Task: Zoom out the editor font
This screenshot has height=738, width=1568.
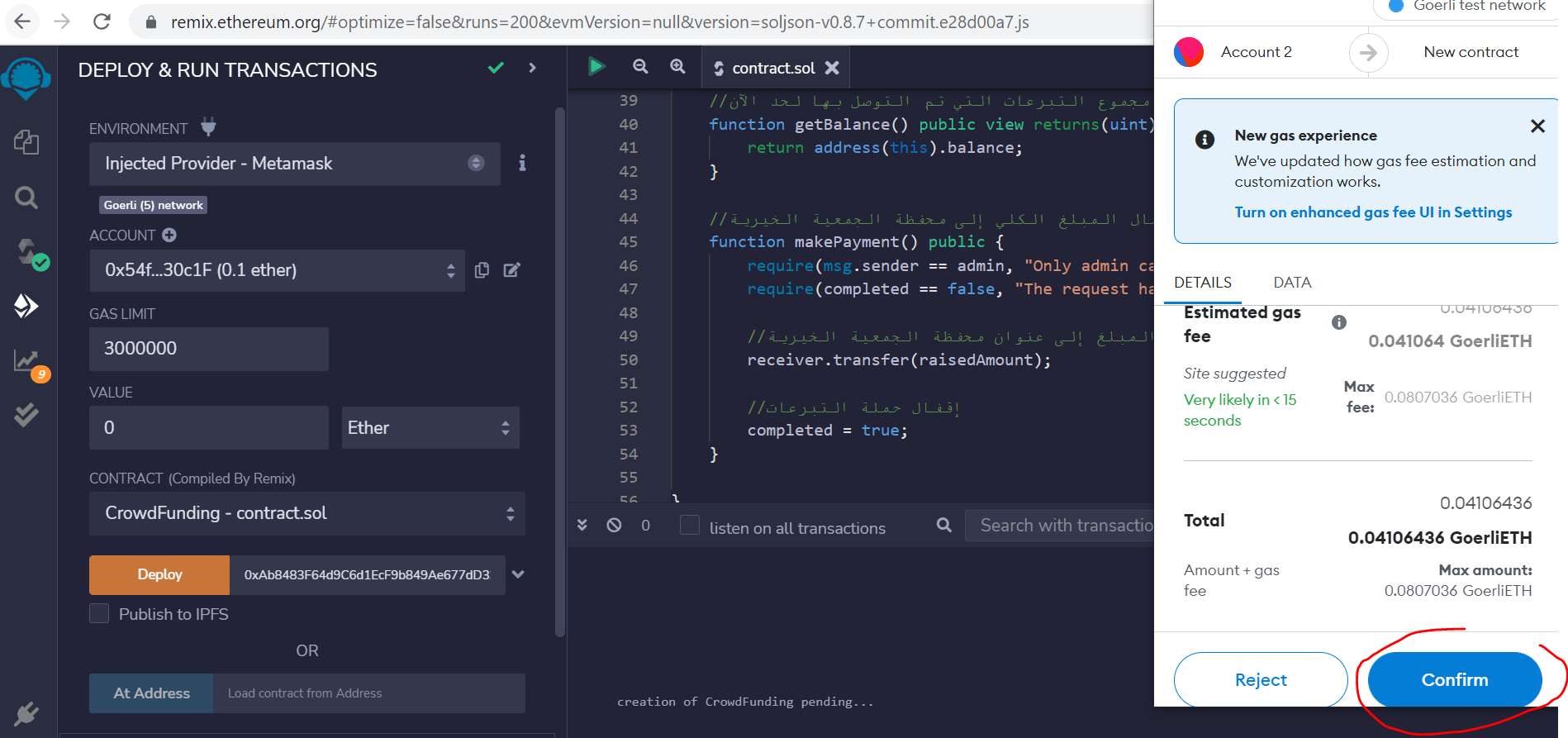Action: (640, 66)
